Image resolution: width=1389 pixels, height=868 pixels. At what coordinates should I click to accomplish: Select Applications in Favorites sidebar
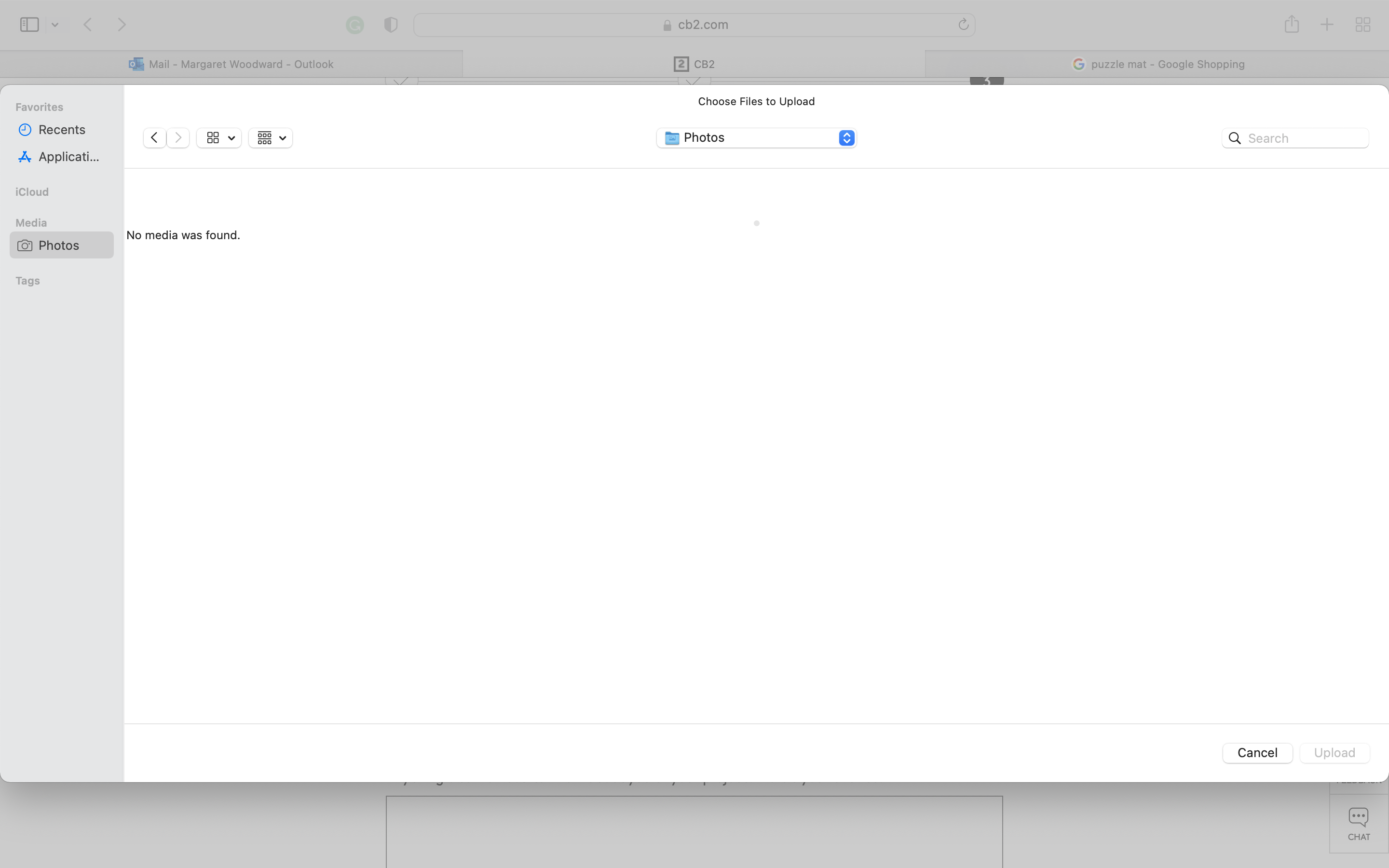[68, 157]
